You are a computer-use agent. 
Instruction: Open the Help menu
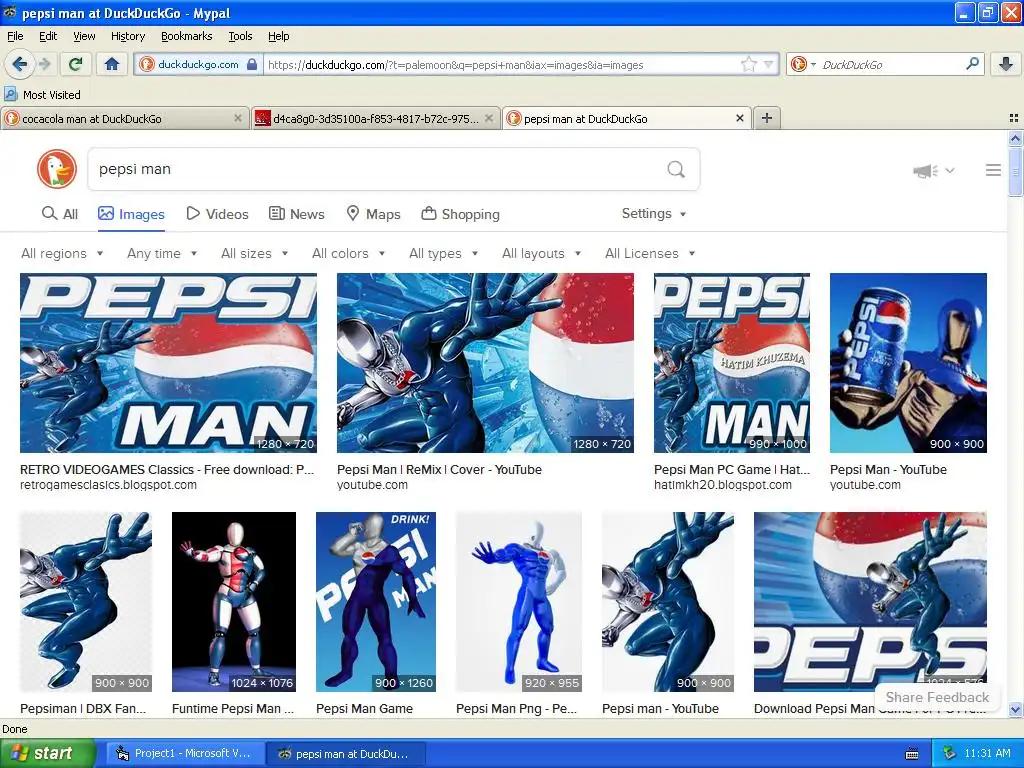coord(278,36)
